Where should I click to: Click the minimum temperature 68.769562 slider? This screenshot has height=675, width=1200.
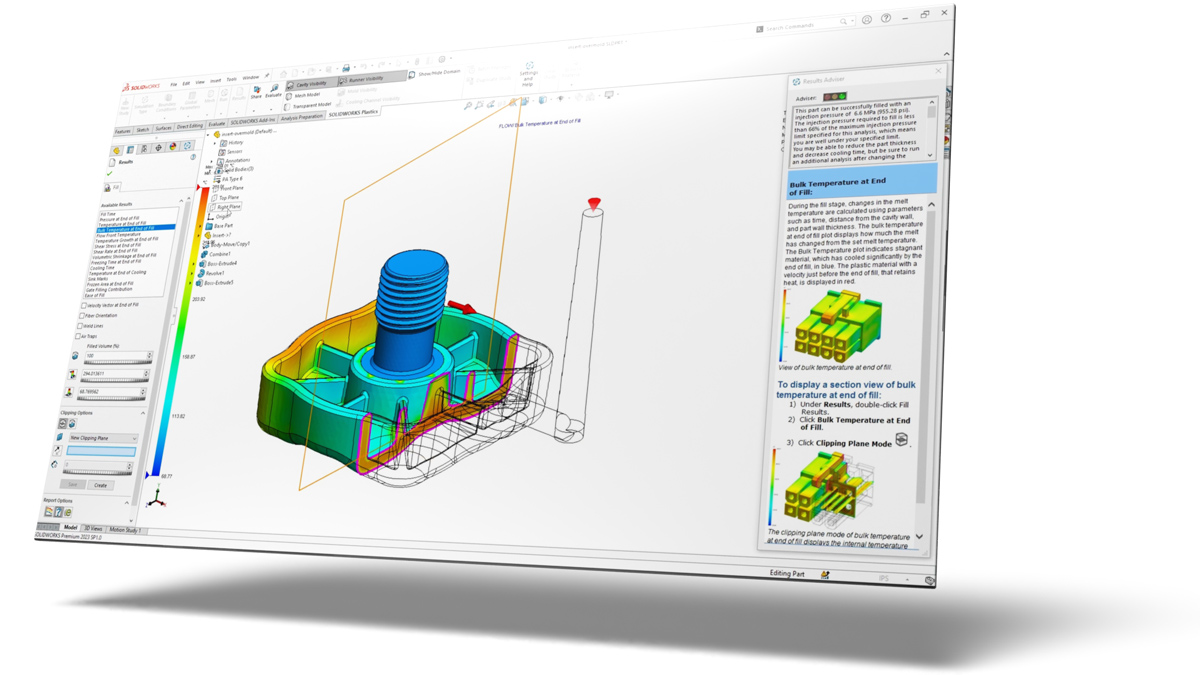[113, 399]
